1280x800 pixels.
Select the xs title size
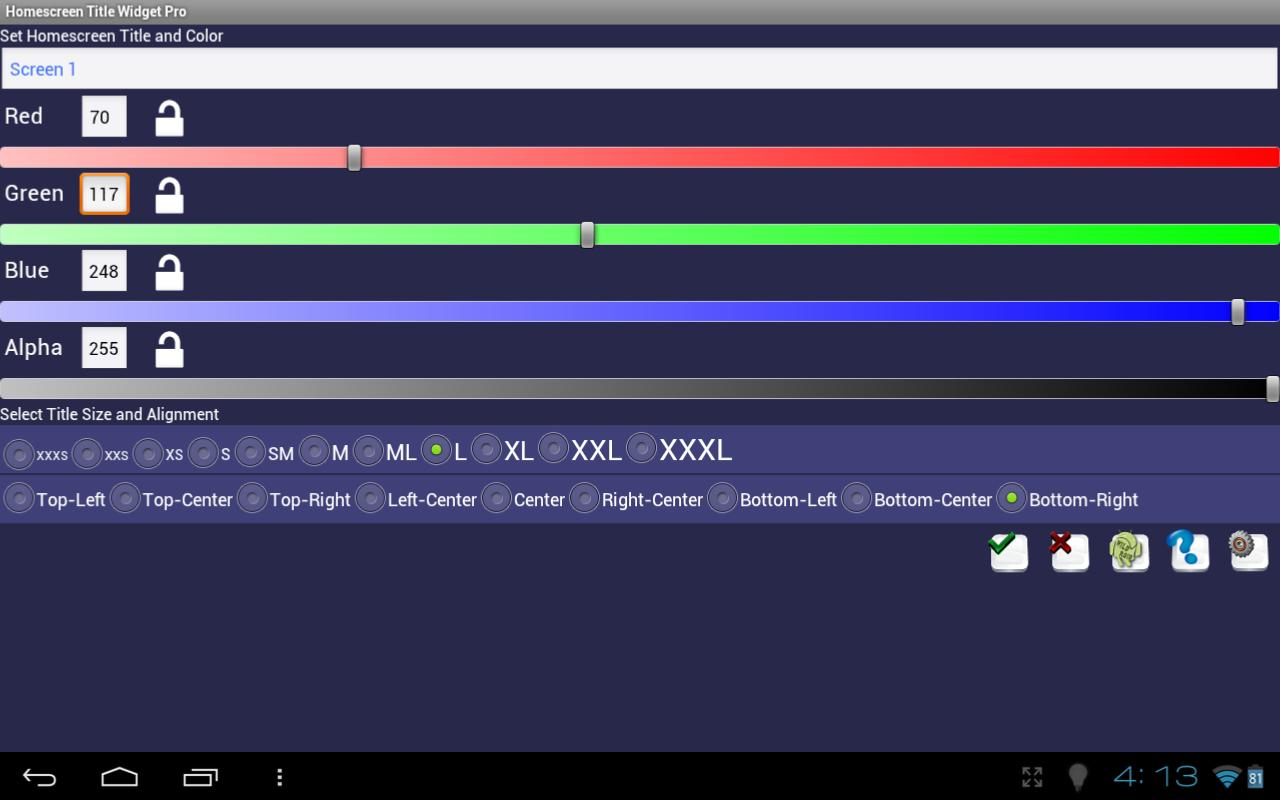coord(158,454)
